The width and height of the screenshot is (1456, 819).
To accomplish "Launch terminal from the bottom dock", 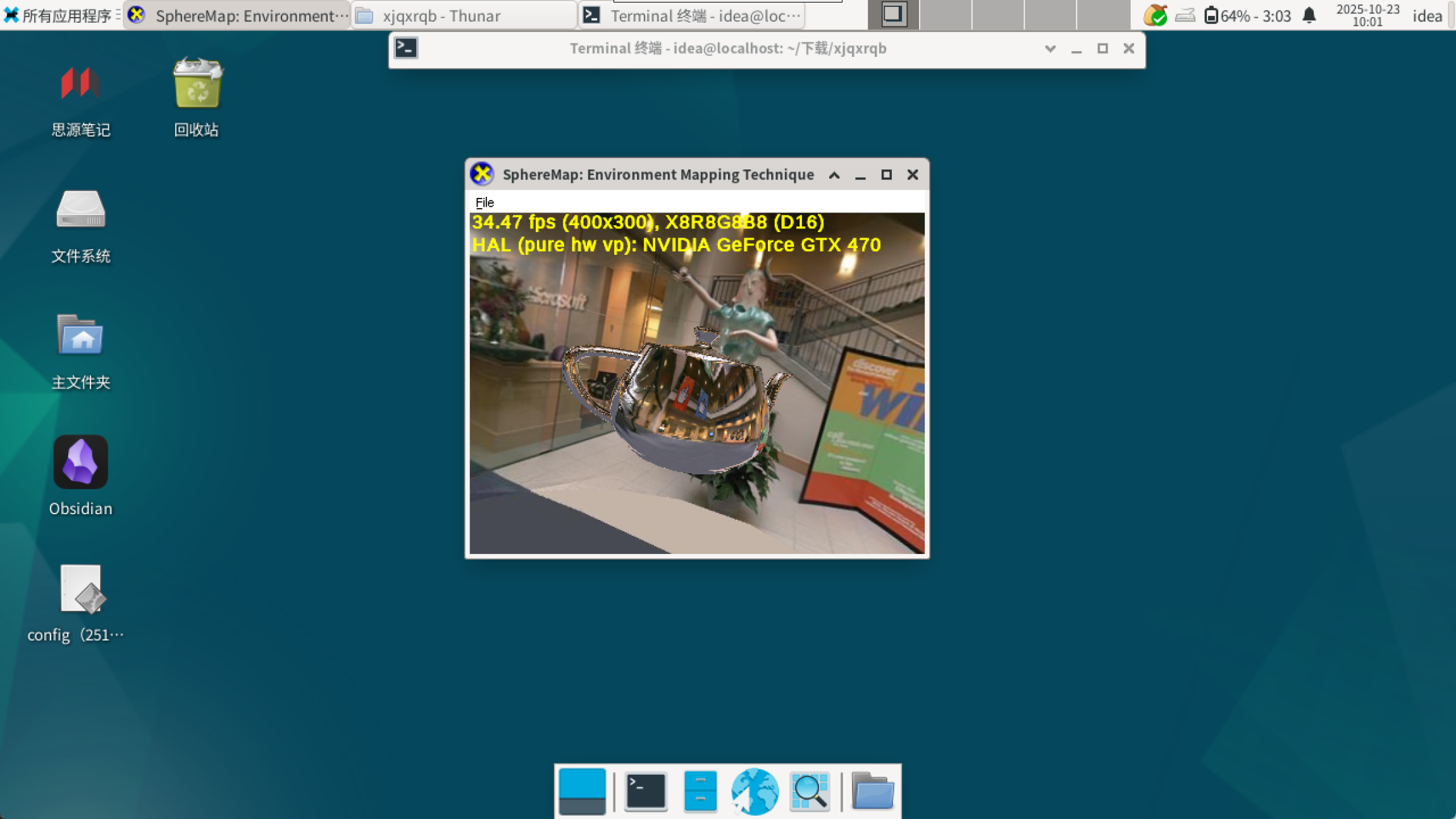I will tap(646, 791).
